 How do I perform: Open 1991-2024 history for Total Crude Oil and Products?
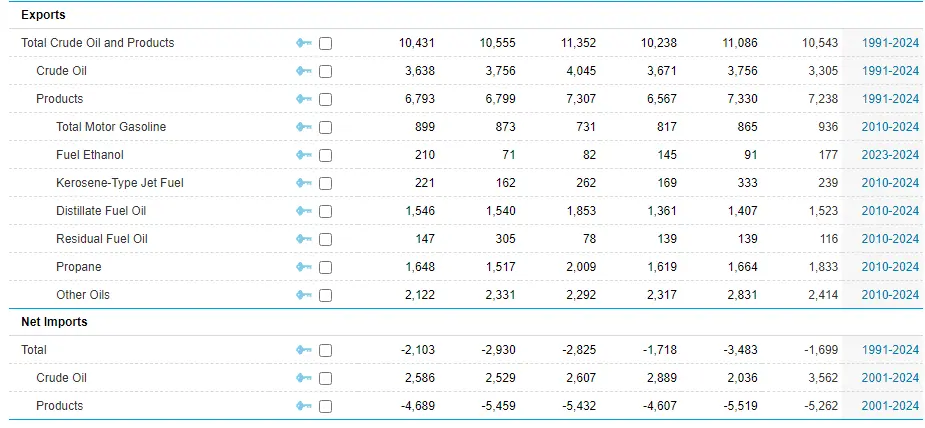tap(890, 43)
